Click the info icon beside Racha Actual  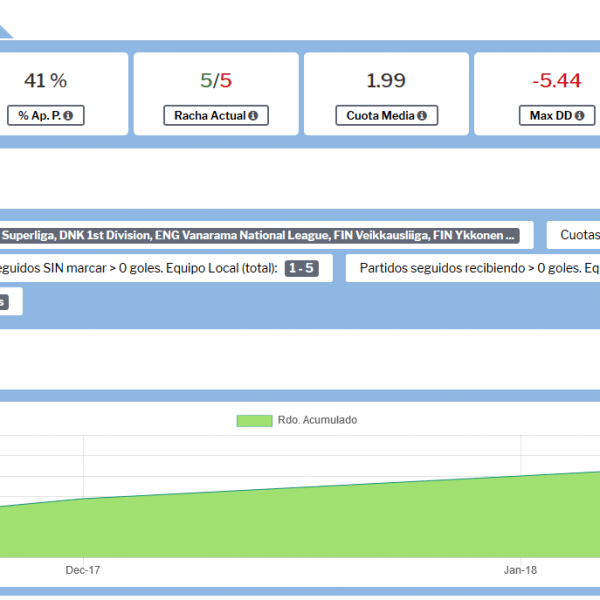point(252,116)
